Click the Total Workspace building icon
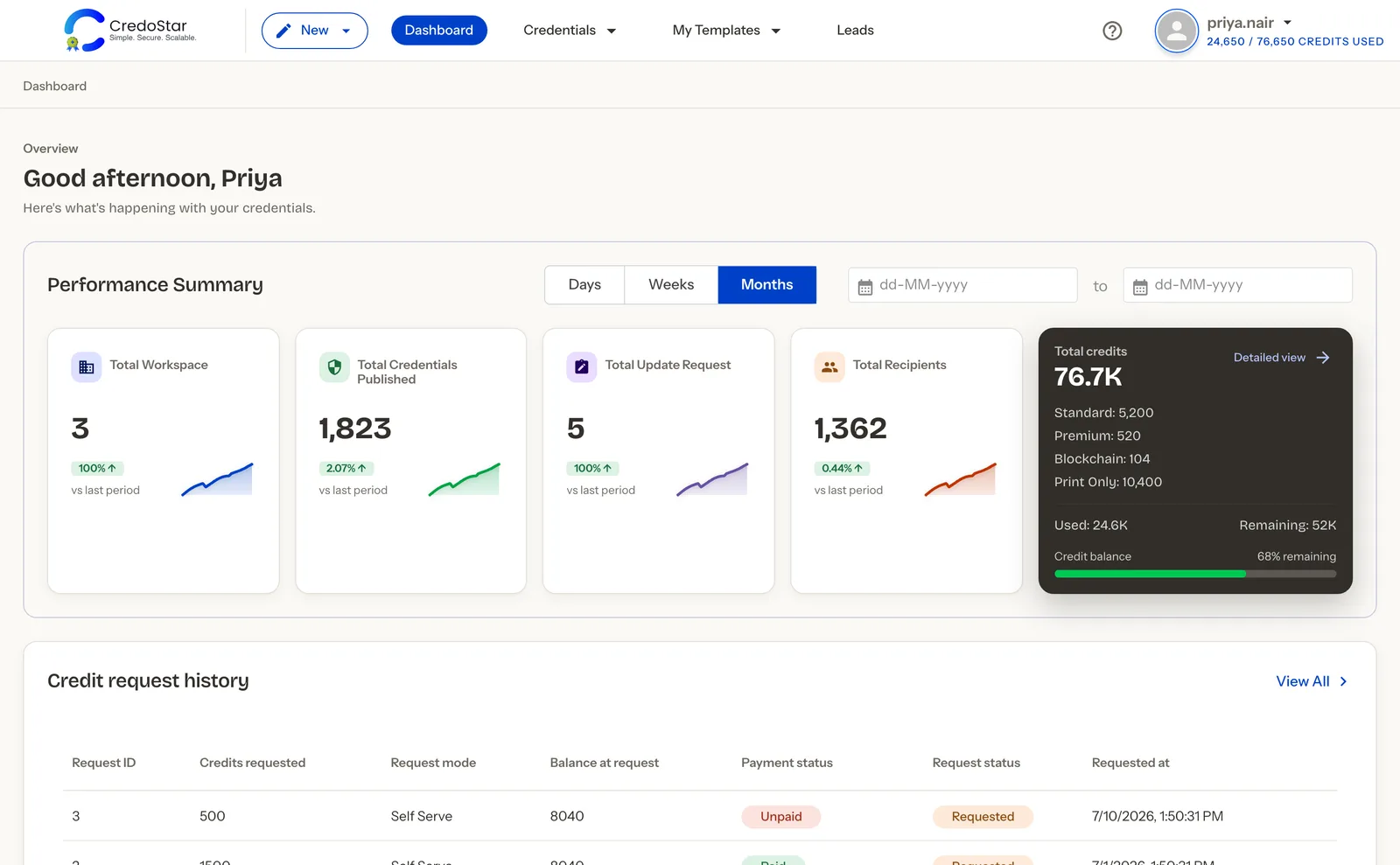 tap(87, 367)
